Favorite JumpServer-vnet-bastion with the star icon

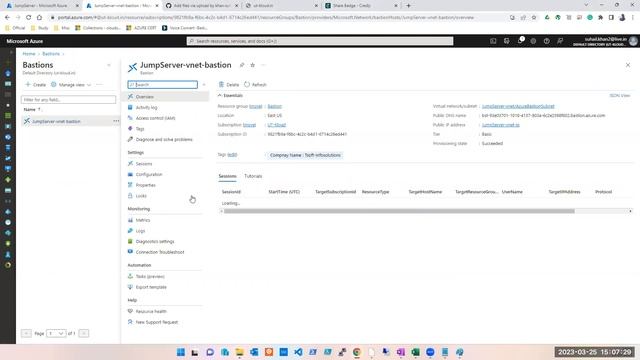point(253,65)
